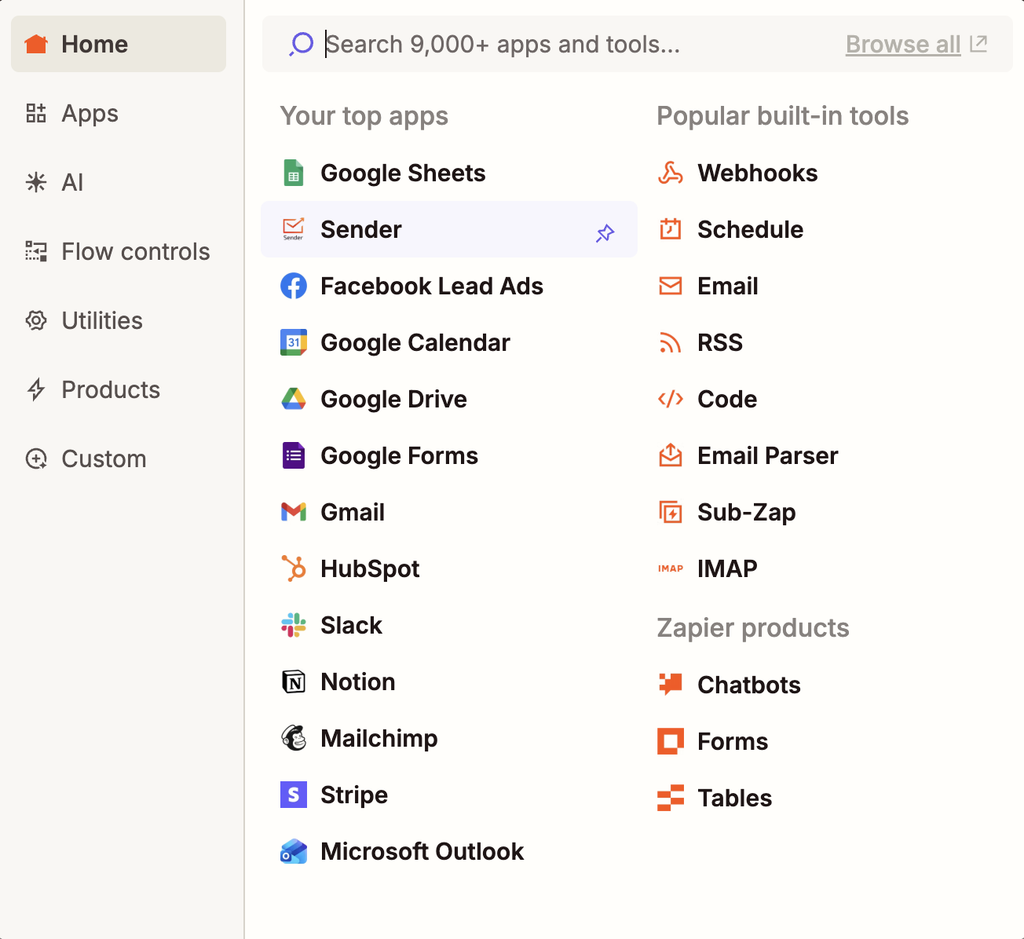The image size is (1024, 939).
Task: Click Browse all link
Action: [x=903, y=44]
